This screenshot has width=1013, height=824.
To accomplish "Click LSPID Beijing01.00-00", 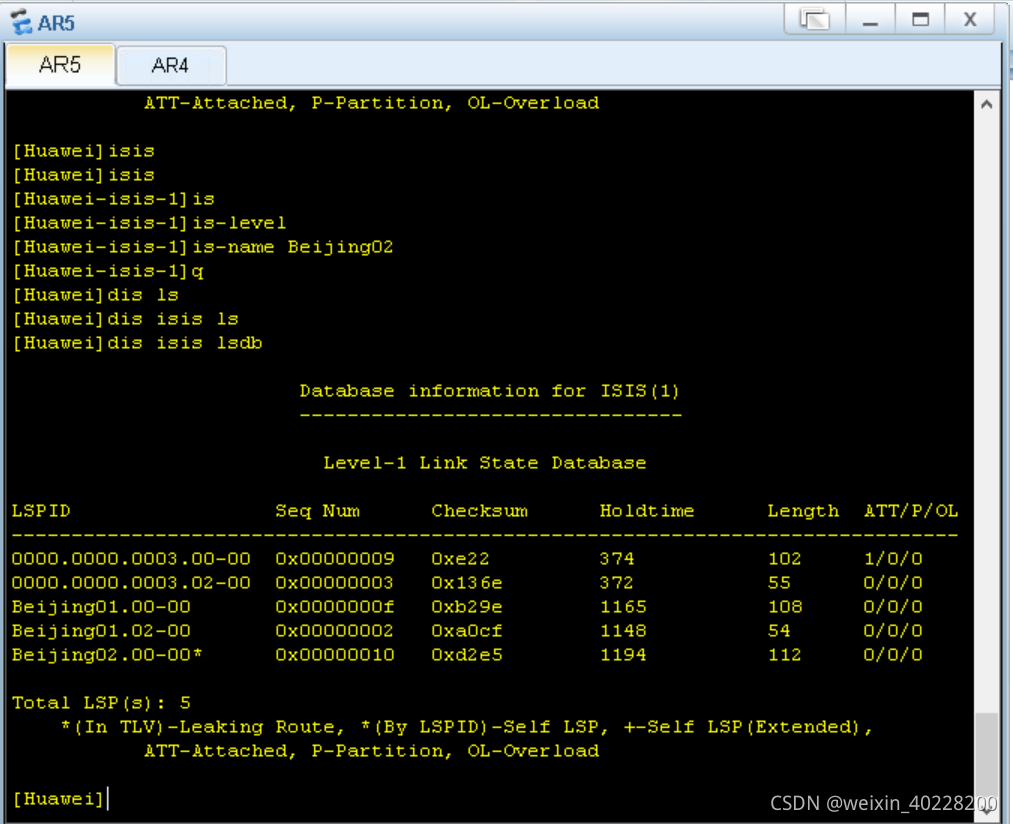I will [x=101, y=606].
